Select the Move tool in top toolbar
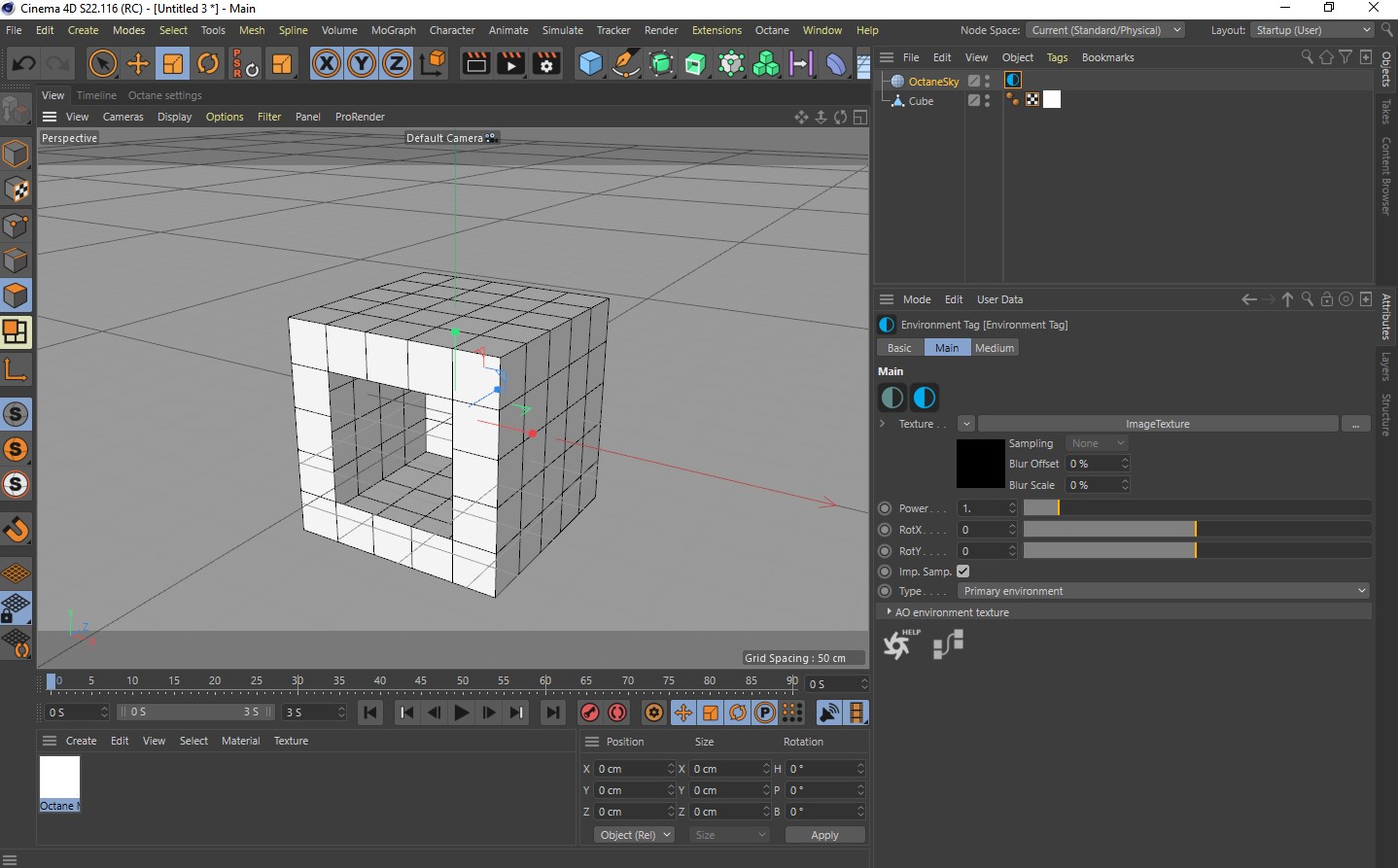Image resolution: width=1398 pixels, height=868 pixels. [138, 64]
